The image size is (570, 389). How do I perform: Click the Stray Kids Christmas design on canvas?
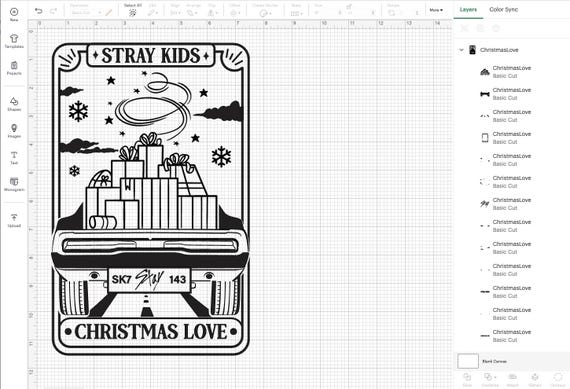(151, 199)
